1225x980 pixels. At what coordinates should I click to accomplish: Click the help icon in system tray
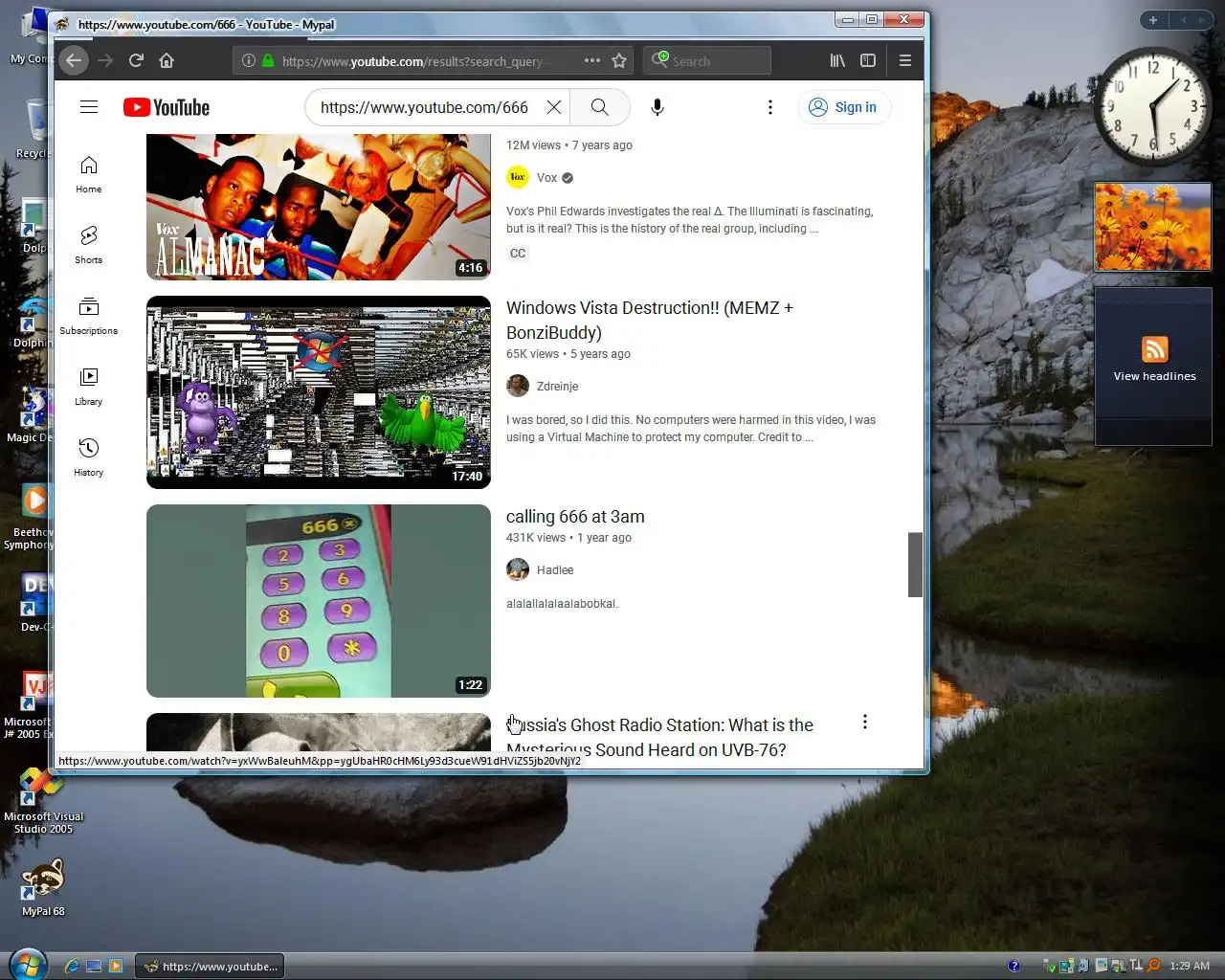point(1013,966)
